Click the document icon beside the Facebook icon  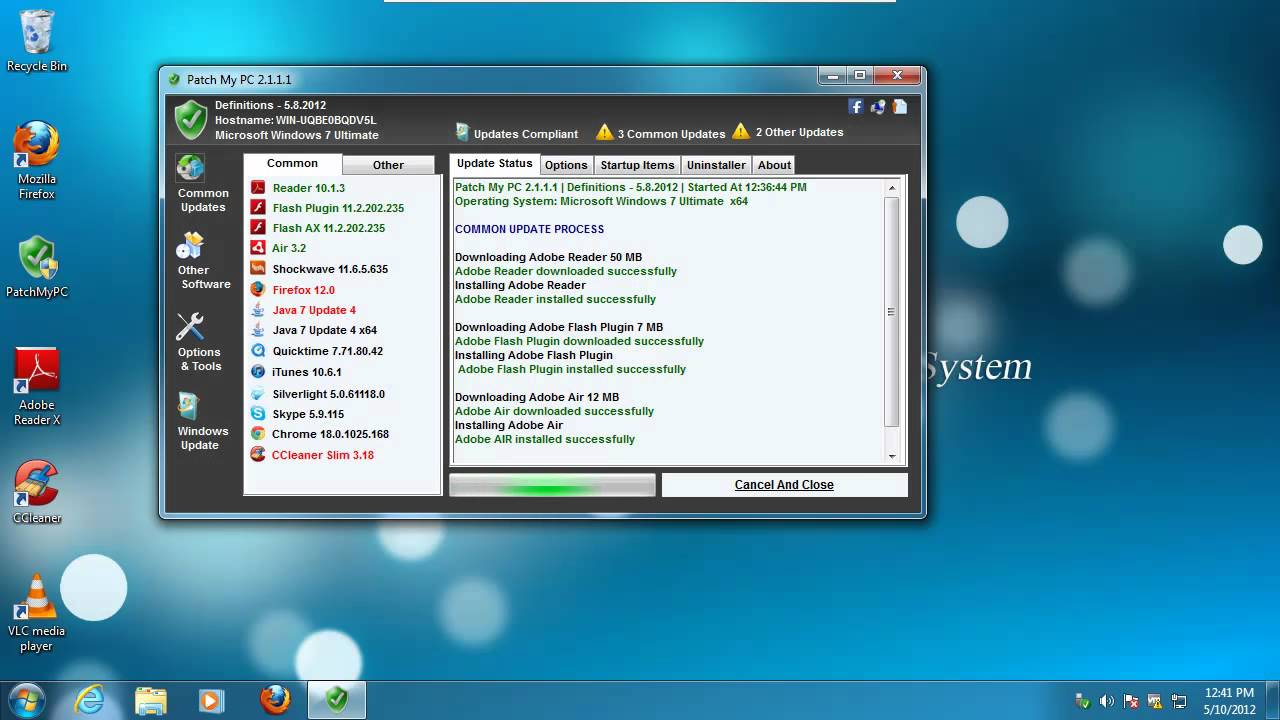coord(900,106)
